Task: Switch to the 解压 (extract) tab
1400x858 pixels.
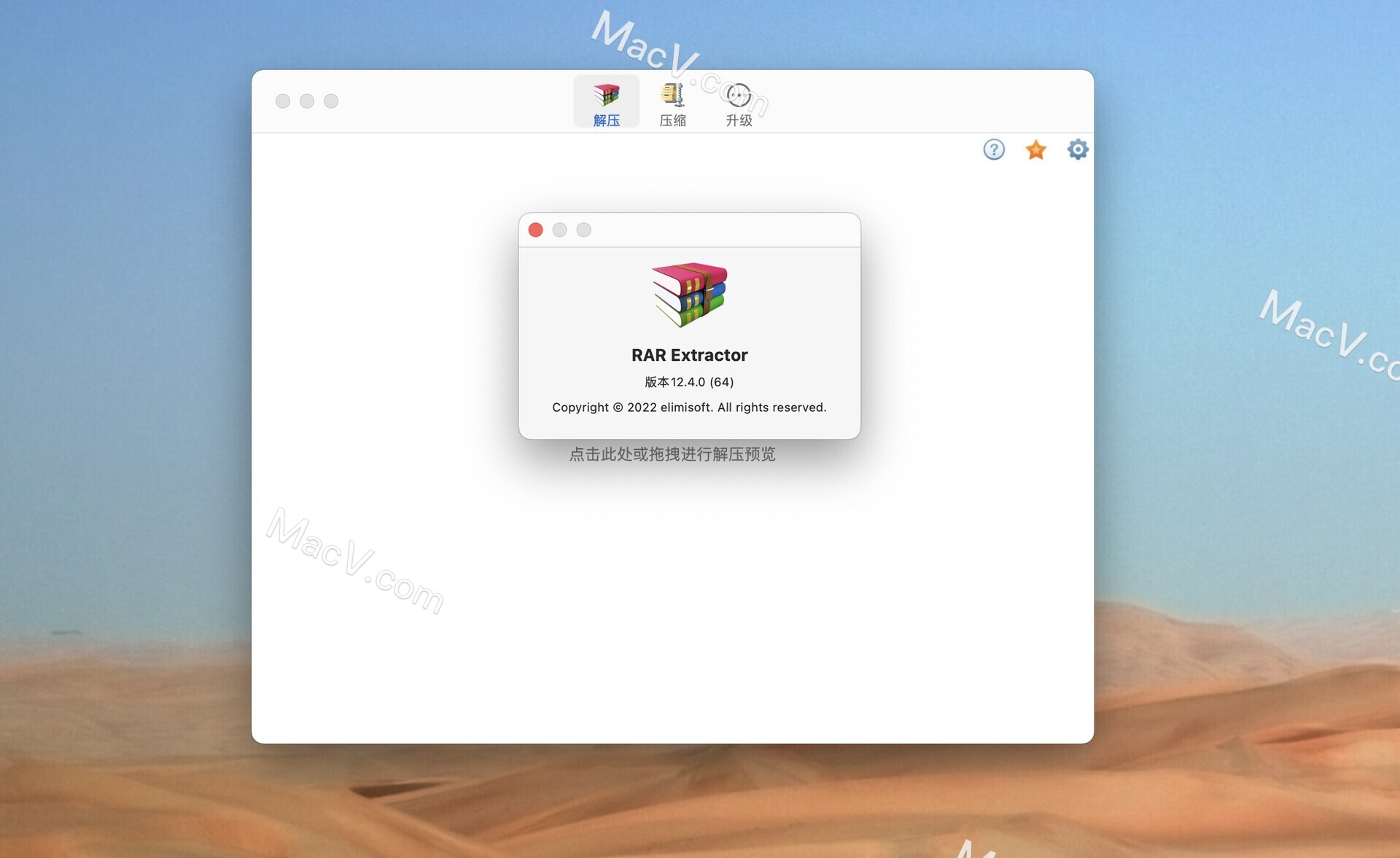Action: 606,101
